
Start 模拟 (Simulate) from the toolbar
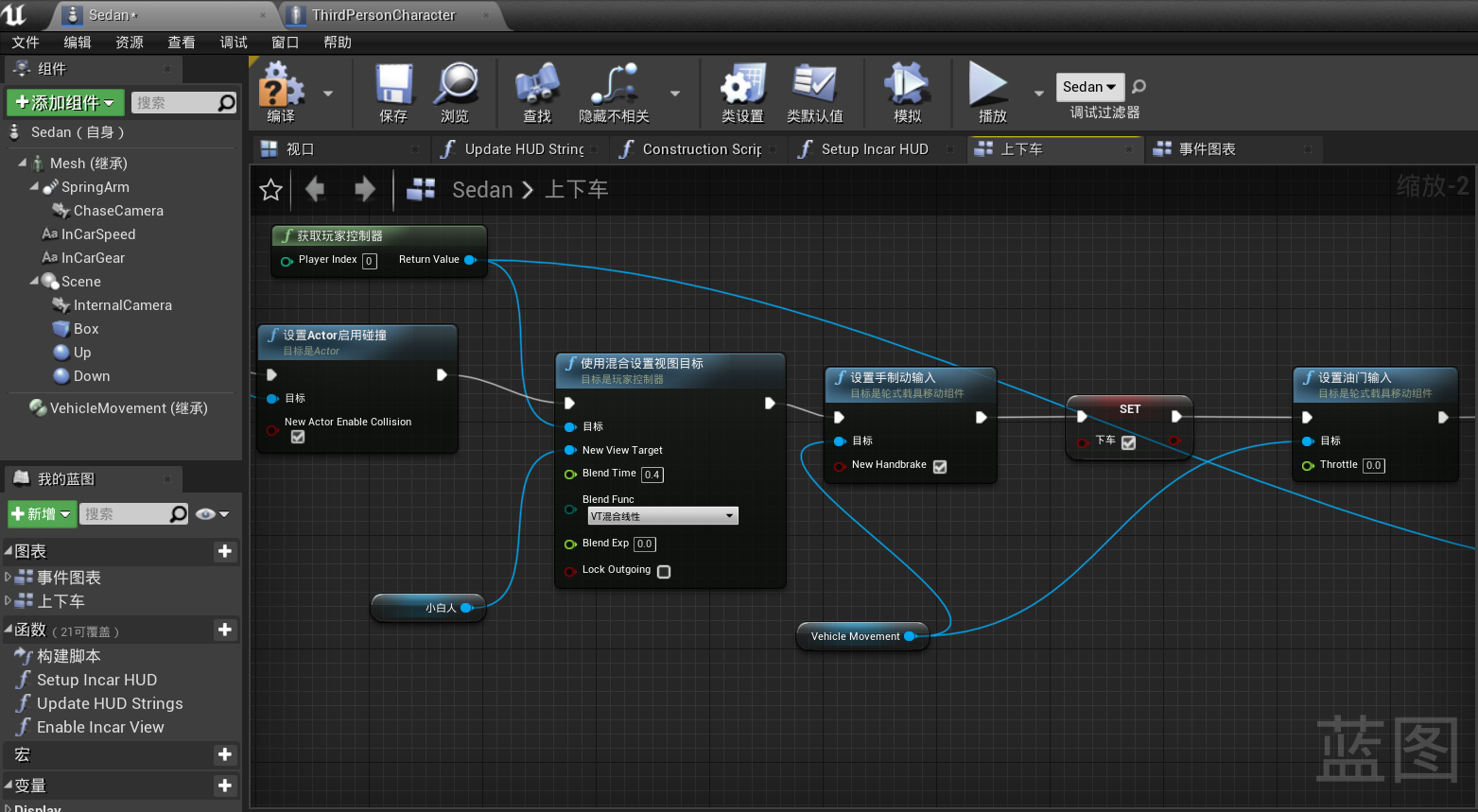pyautogui.click(x=907, y=85)
